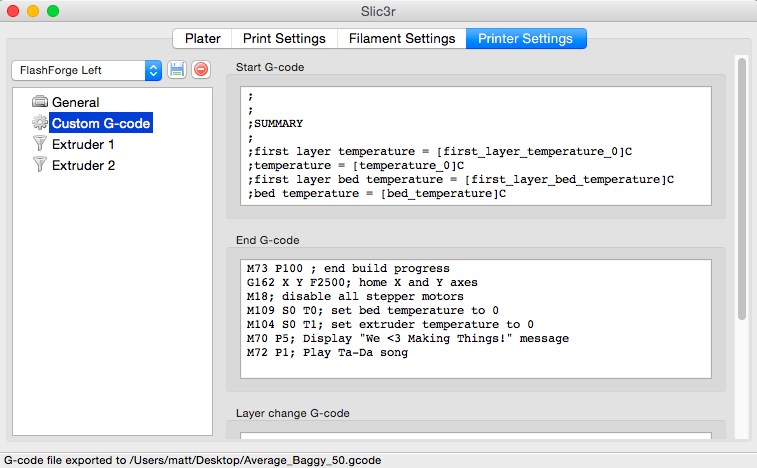
Task: Click the Layer change G-code text field
Action: (x=475, y=435)
